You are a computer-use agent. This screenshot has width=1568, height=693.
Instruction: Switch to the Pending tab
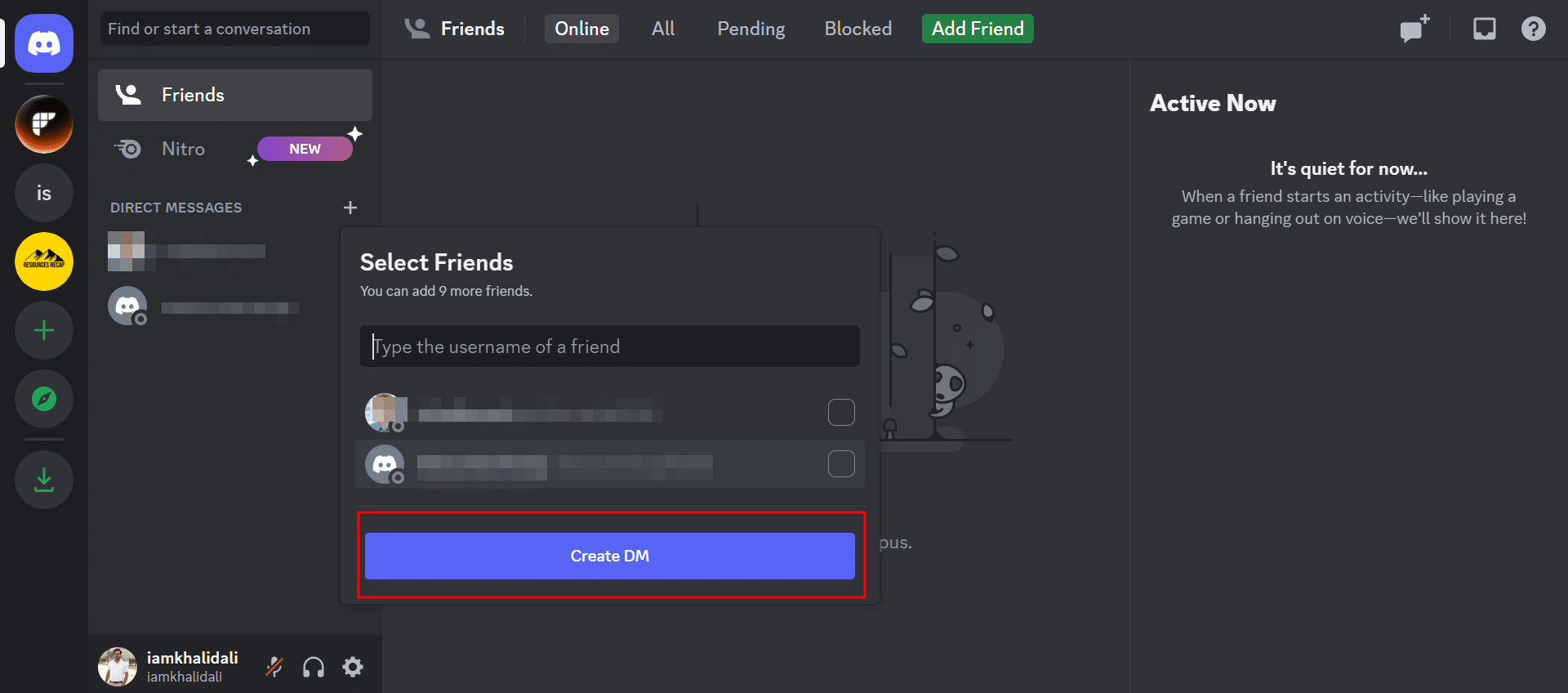751,29
